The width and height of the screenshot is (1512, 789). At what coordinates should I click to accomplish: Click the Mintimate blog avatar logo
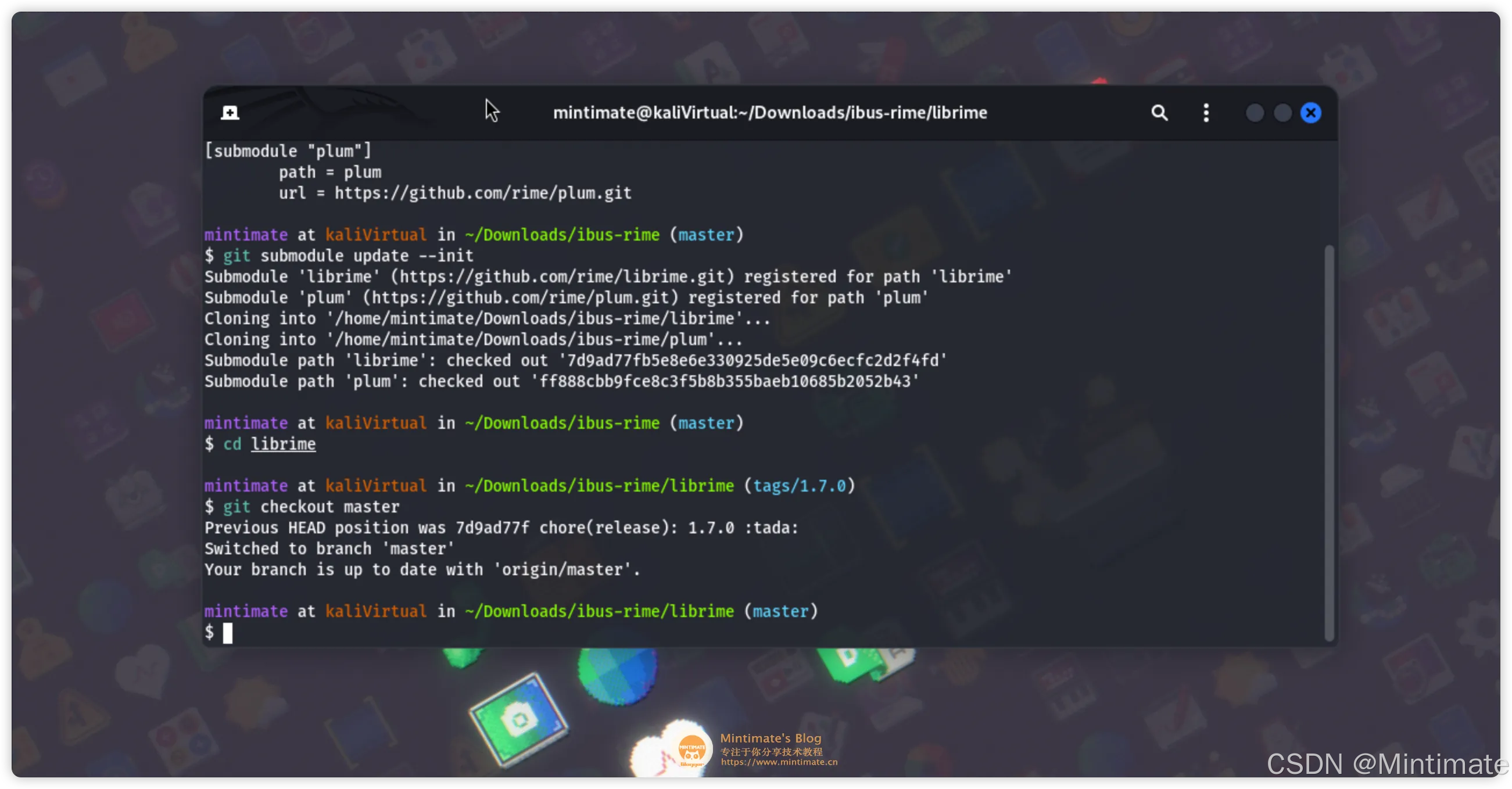(691, 749)
